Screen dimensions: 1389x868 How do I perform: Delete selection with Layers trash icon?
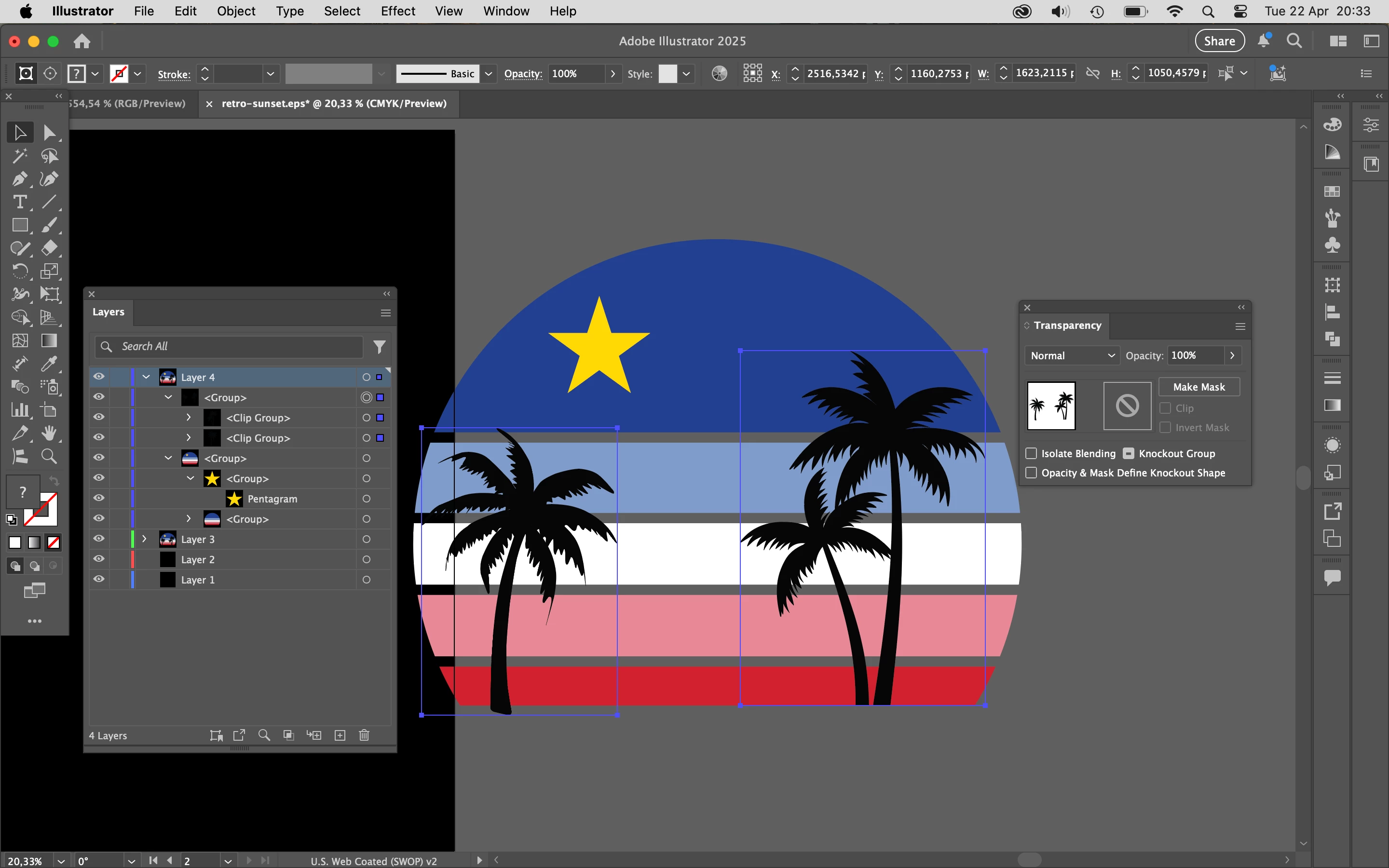364,735
